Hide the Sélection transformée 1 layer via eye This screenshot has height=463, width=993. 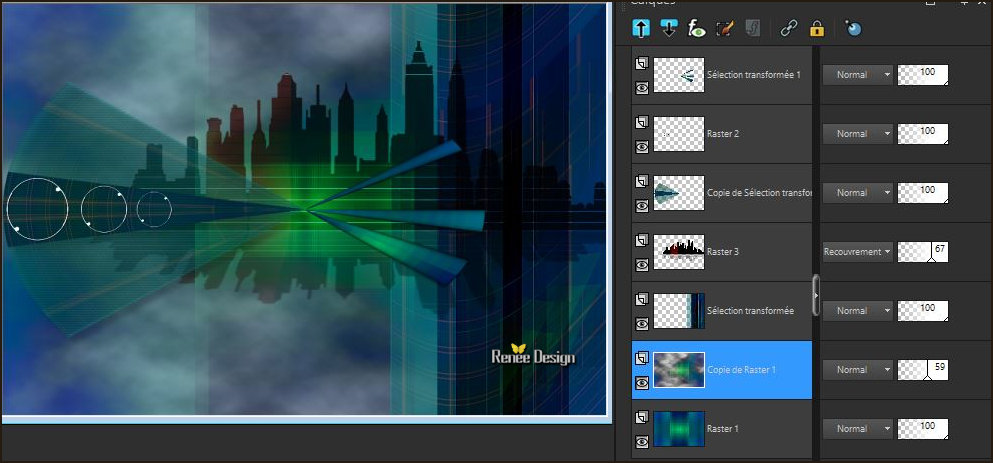click(642, 88)
